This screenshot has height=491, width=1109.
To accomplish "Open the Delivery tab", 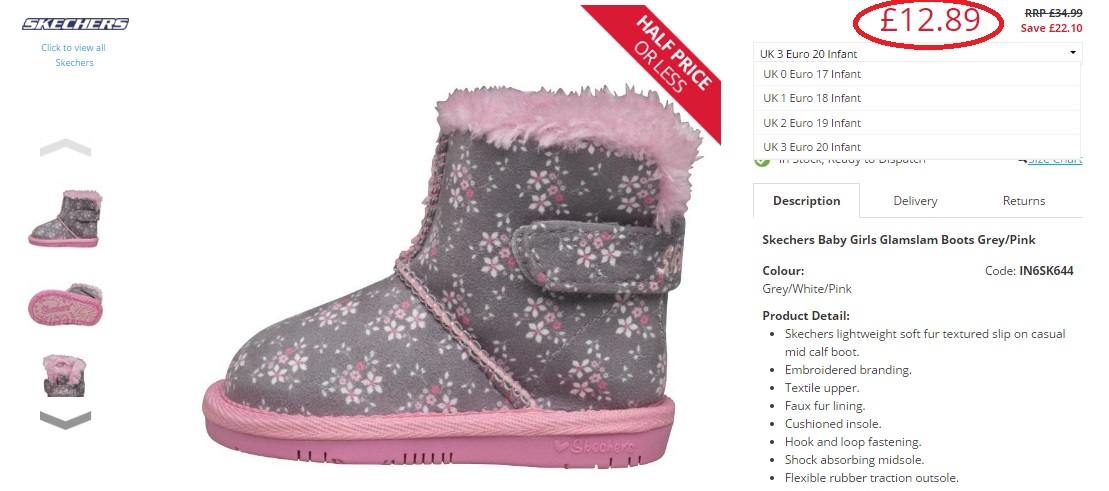I will click(x=915, y=200).
